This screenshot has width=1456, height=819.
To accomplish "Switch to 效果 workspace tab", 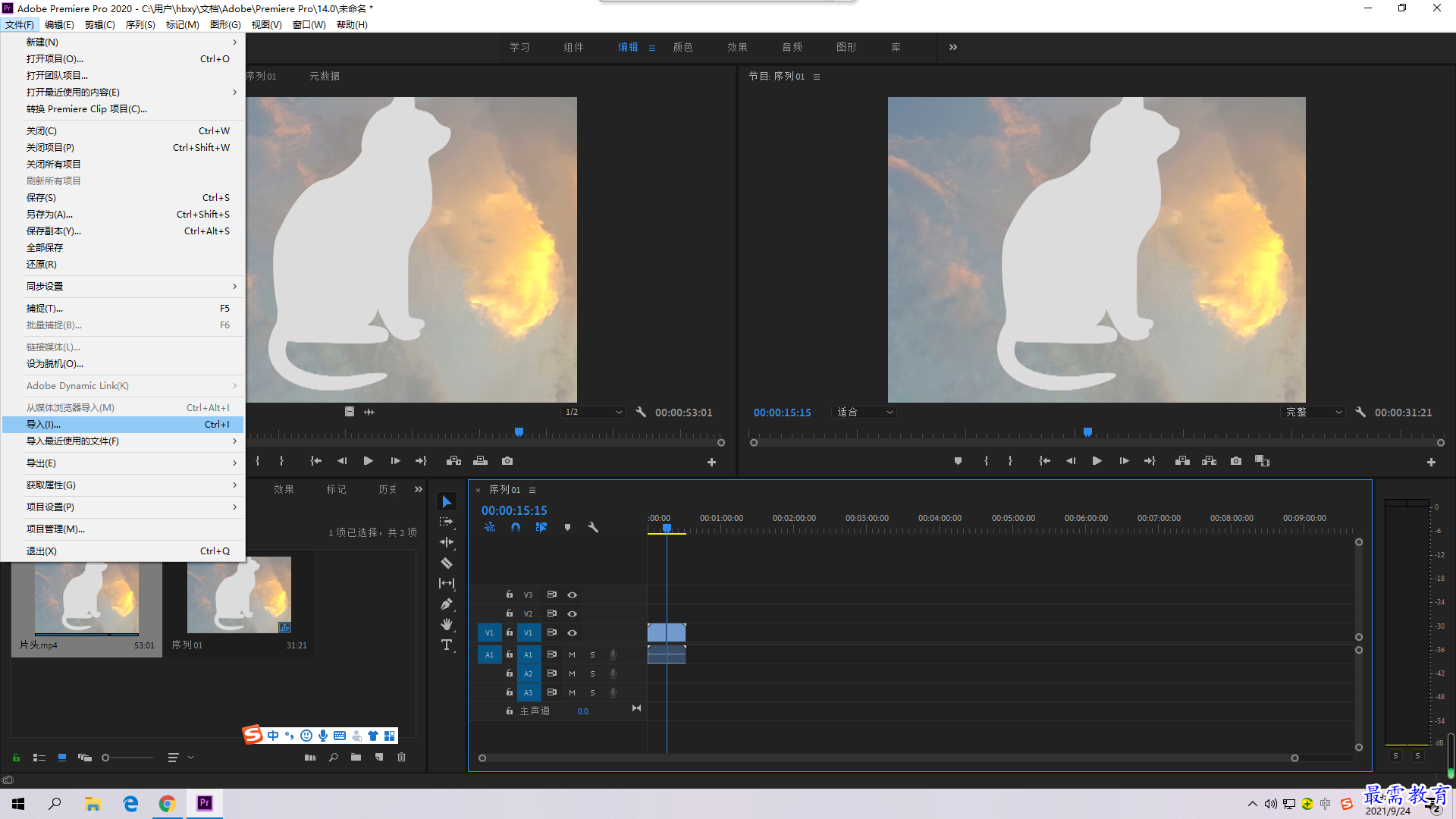I will pyautogui.click(x=737, y=47).
